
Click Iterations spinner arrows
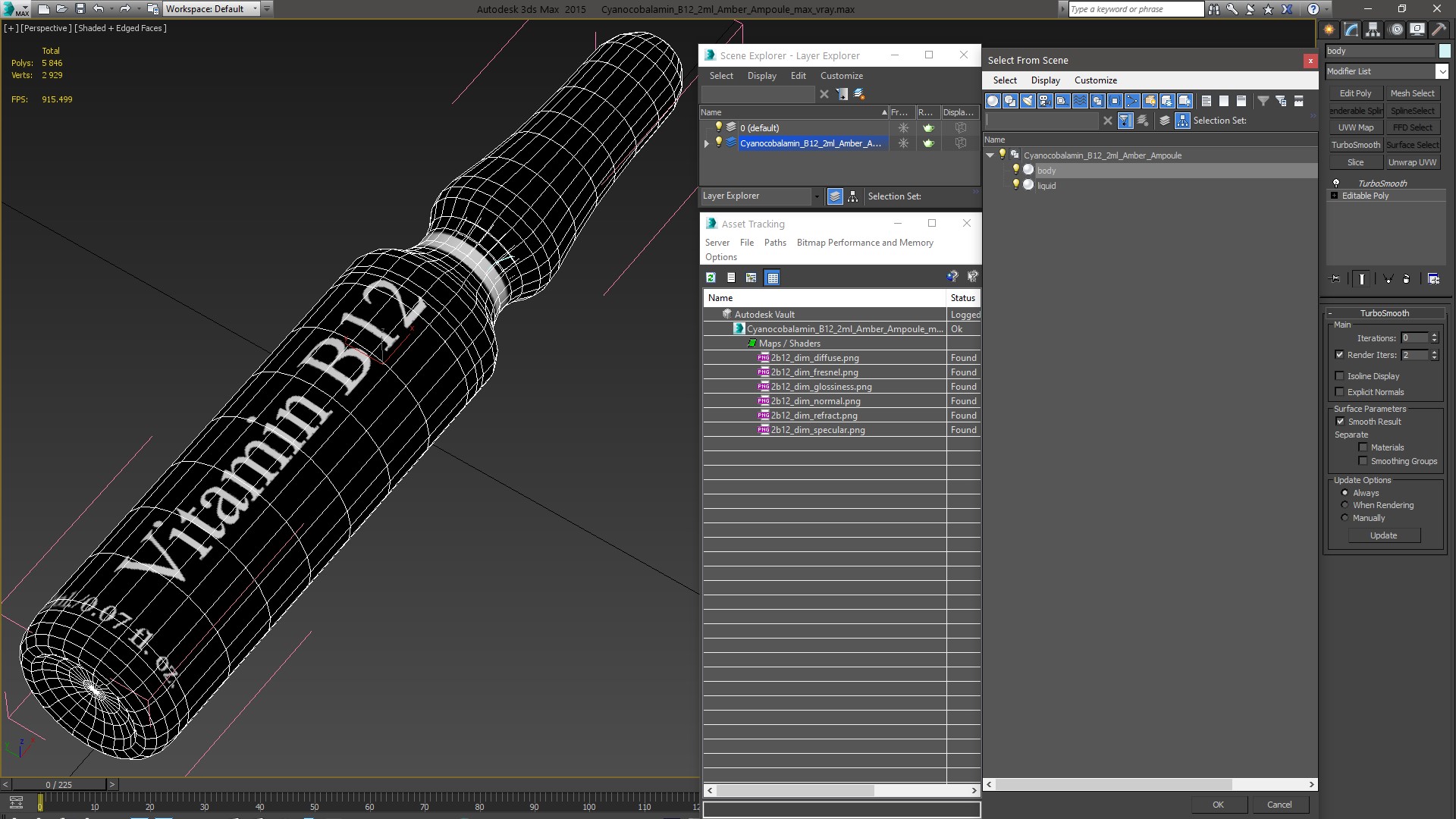1434,338
